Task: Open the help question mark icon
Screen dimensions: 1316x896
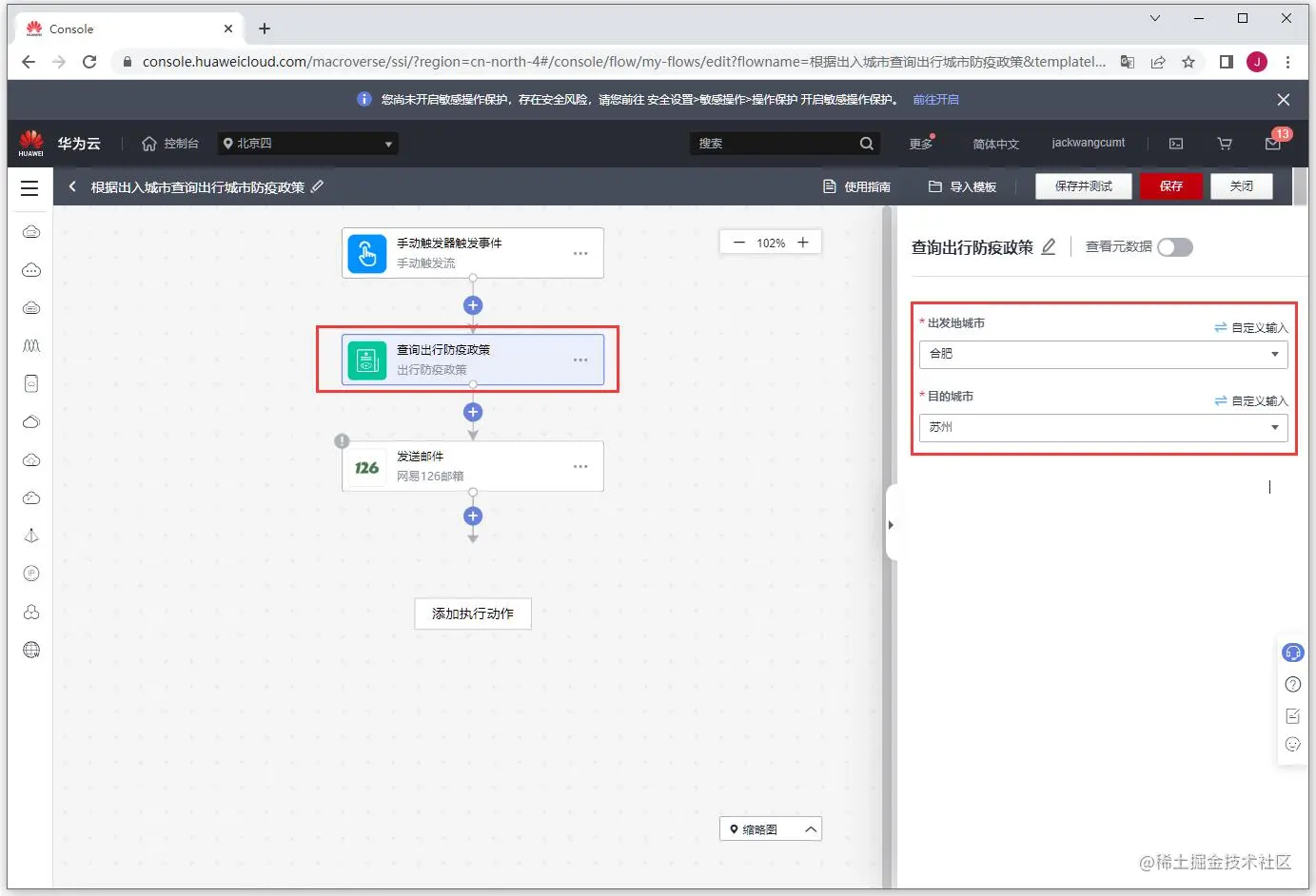Action: click(1292, 684)
